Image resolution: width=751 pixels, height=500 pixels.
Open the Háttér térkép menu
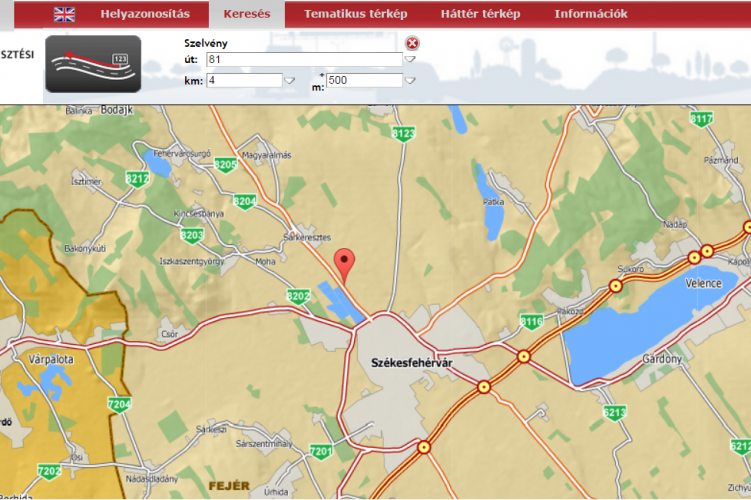click(480, 14)
